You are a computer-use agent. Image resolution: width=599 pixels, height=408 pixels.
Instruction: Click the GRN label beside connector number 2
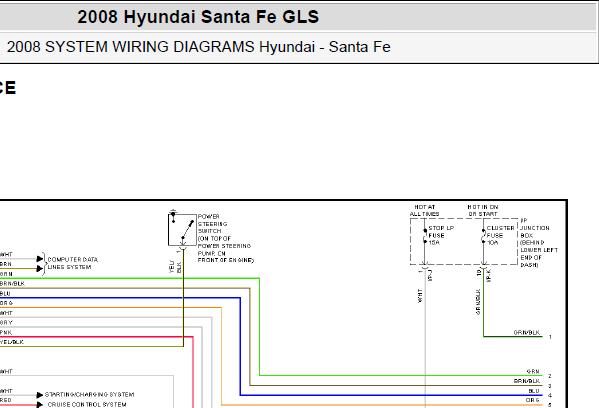(533, 372)
